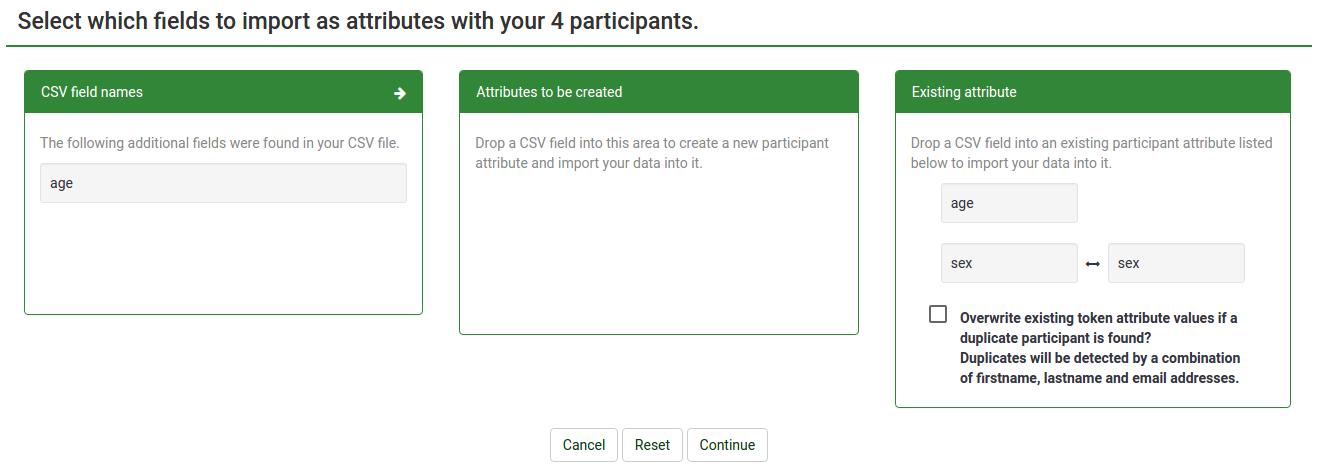Click the double-arrow link icon between sex fields
The height and width of the screenshot is (473, 1322).
[x=1093, y=264]
